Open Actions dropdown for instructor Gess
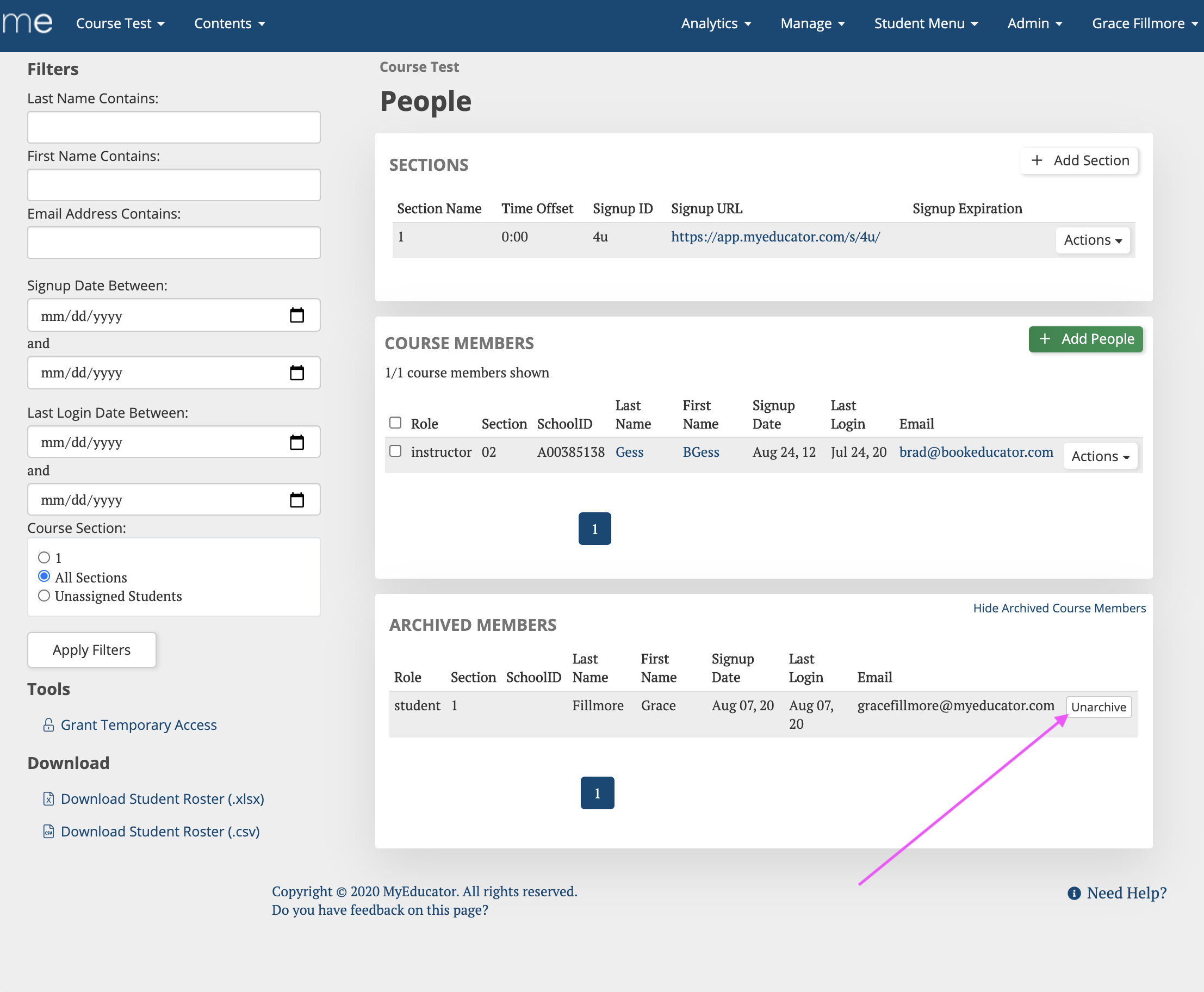The height and width of the screenshot is (992, 1204). click(x=1100, y=457)
